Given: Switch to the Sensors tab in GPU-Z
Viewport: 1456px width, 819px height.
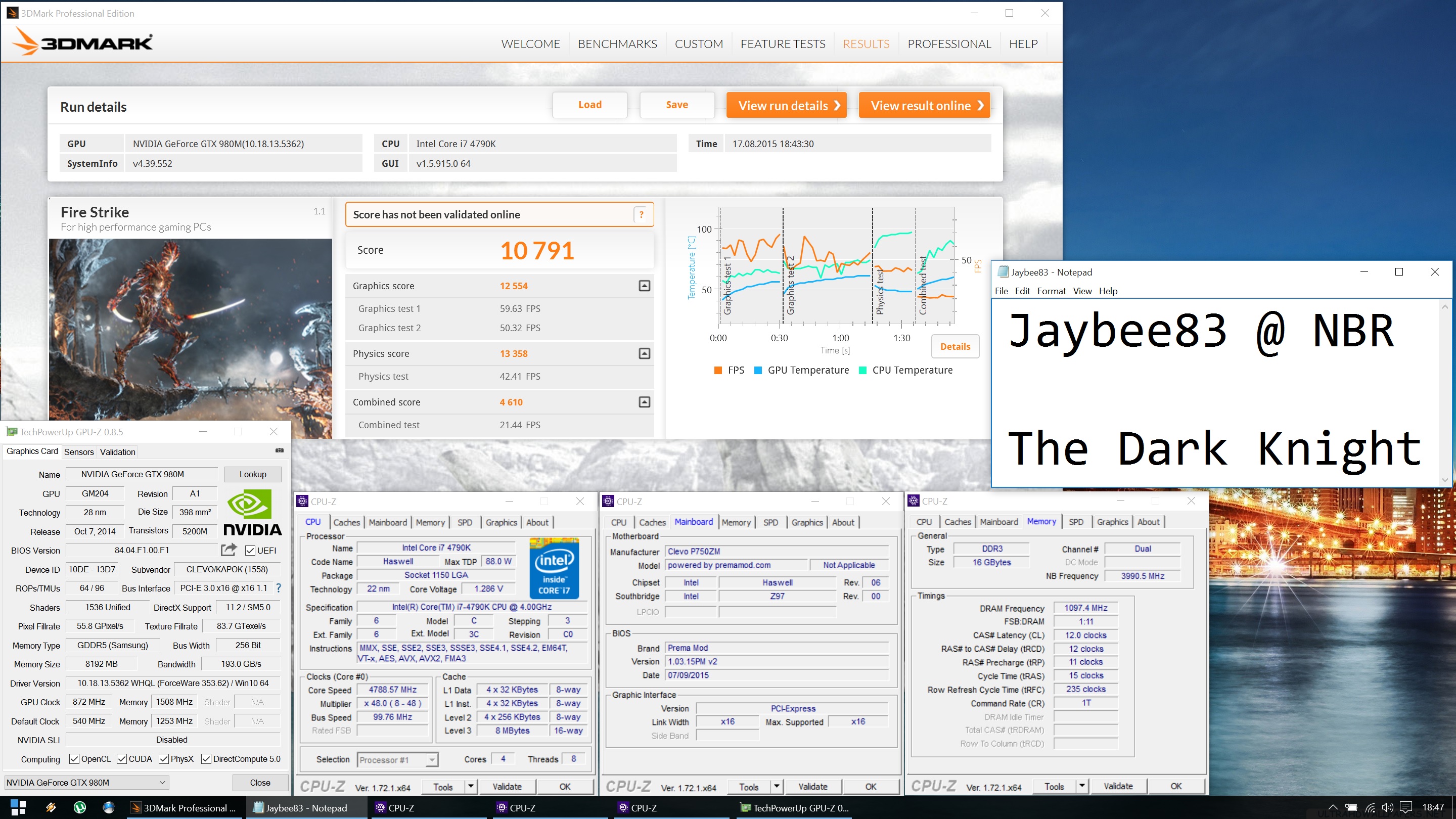Looking at the screenshot, I should pos(78,451).
